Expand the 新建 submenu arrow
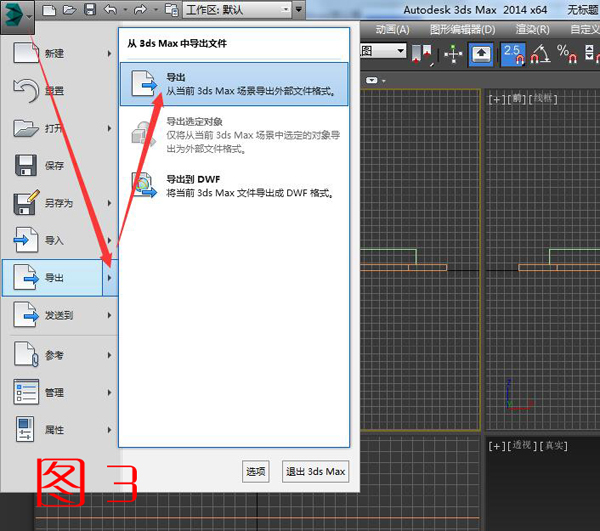The image size is (600, 531). [109, 54]
